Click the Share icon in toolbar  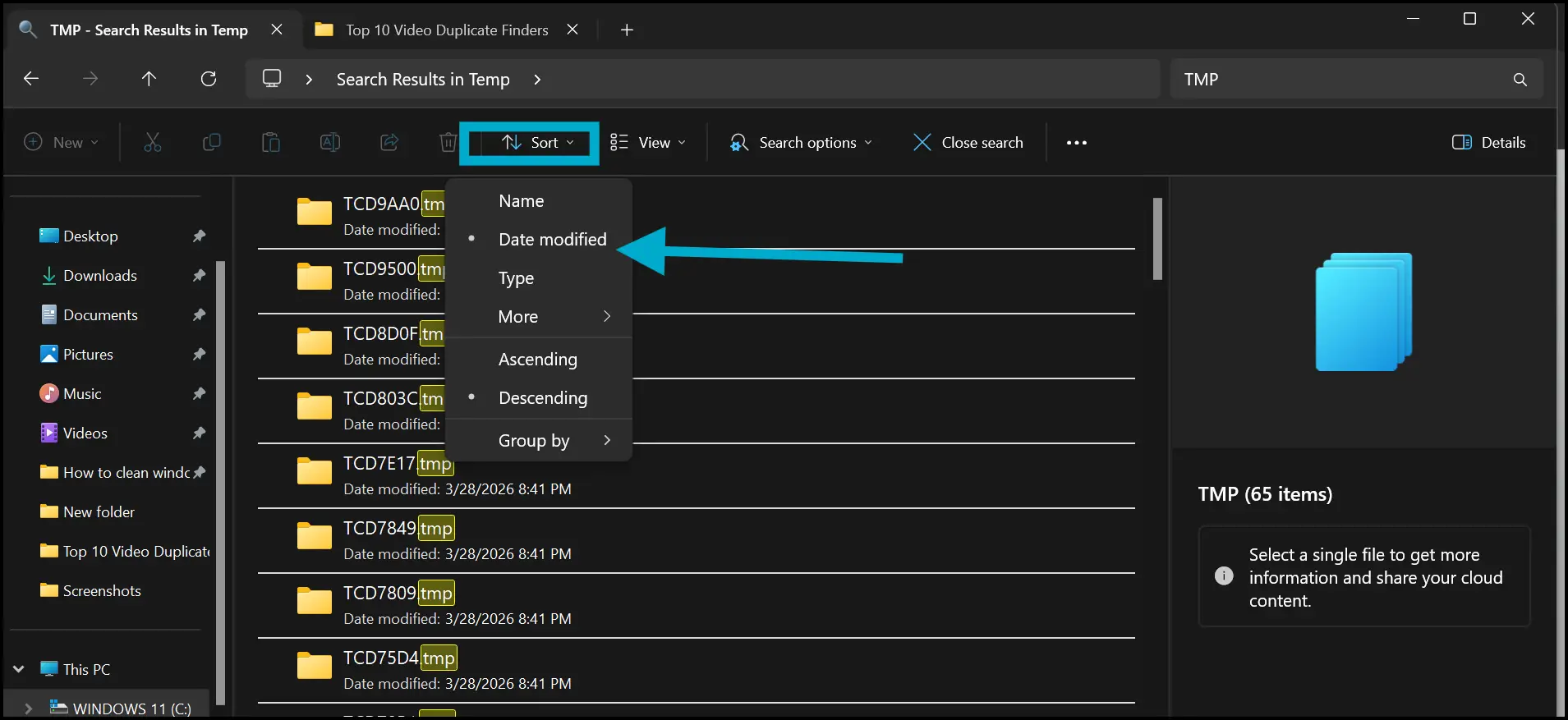pos(389,143)
